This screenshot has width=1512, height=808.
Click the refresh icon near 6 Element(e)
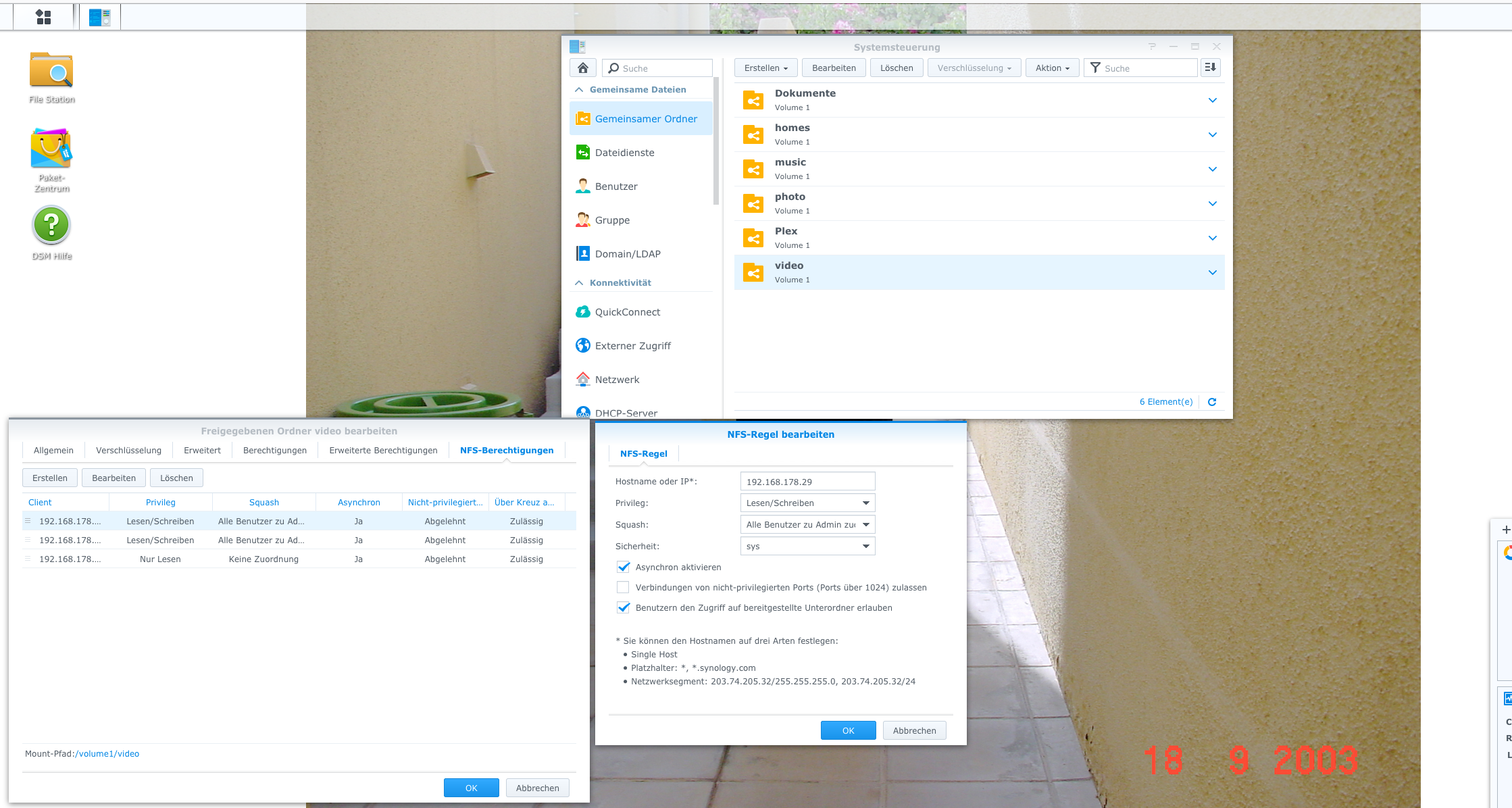pos(1212,402)
